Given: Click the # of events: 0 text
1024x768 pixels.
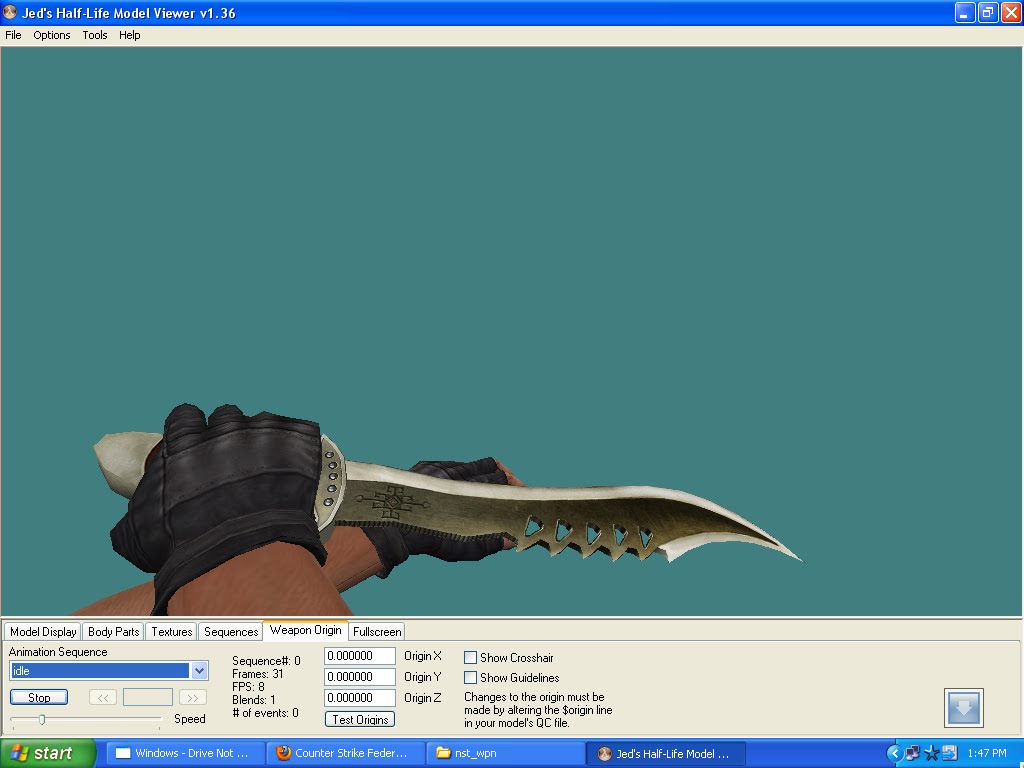Looking at the screenshot, I should 265,713.
